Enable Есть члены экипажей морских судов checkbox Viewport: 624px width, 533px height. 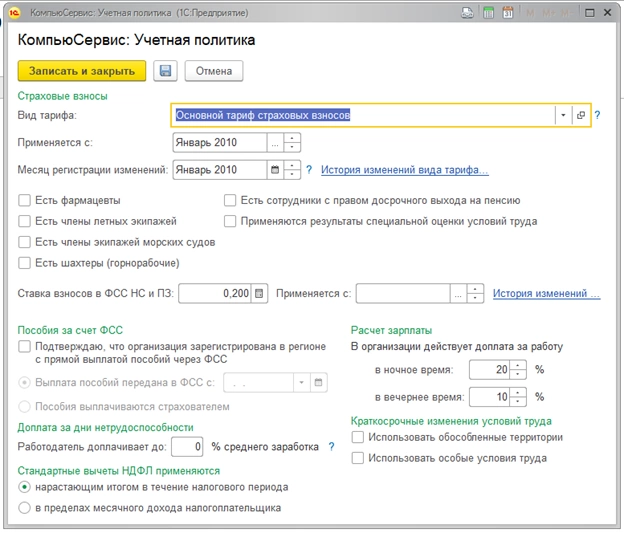pos(24,242)
